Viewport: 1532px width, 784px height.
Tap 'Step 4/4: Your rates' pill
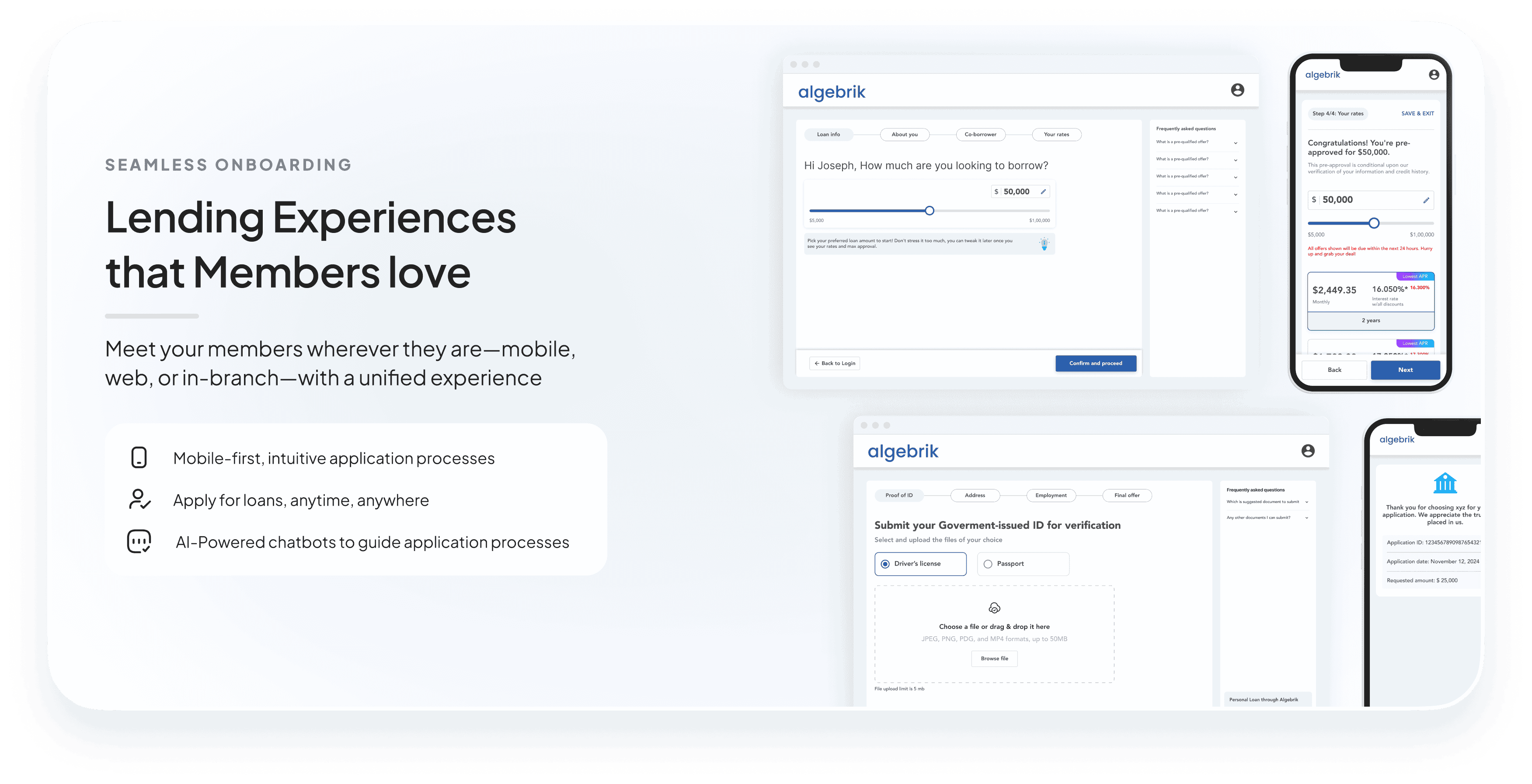tap(1337, 114)
